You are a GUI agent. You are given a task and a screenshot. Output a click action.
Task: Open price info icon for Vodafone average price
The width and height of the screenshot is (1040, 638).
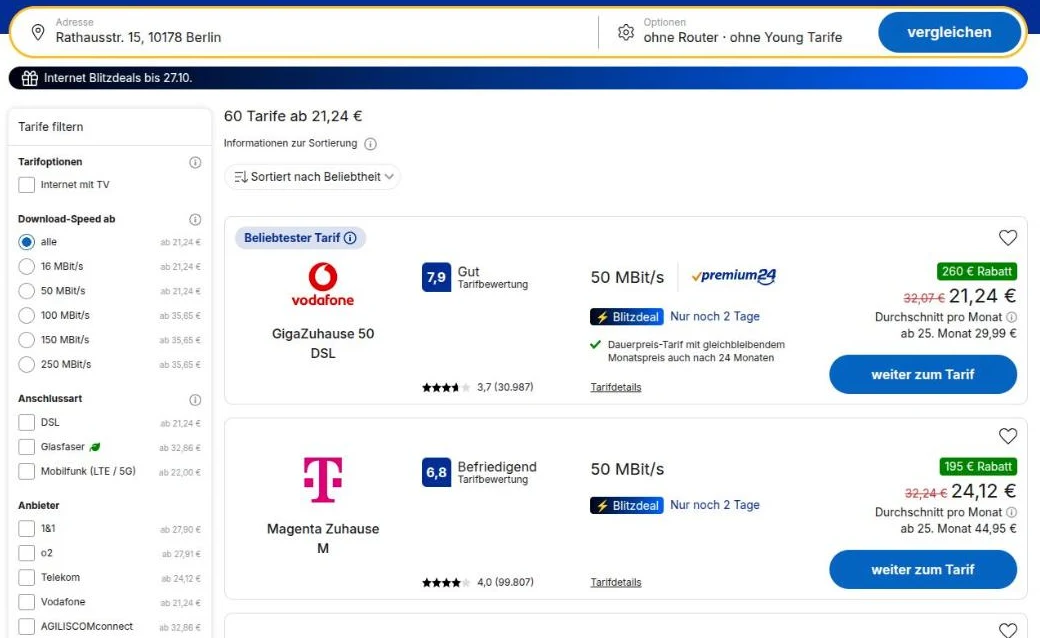pos(1011,317)
